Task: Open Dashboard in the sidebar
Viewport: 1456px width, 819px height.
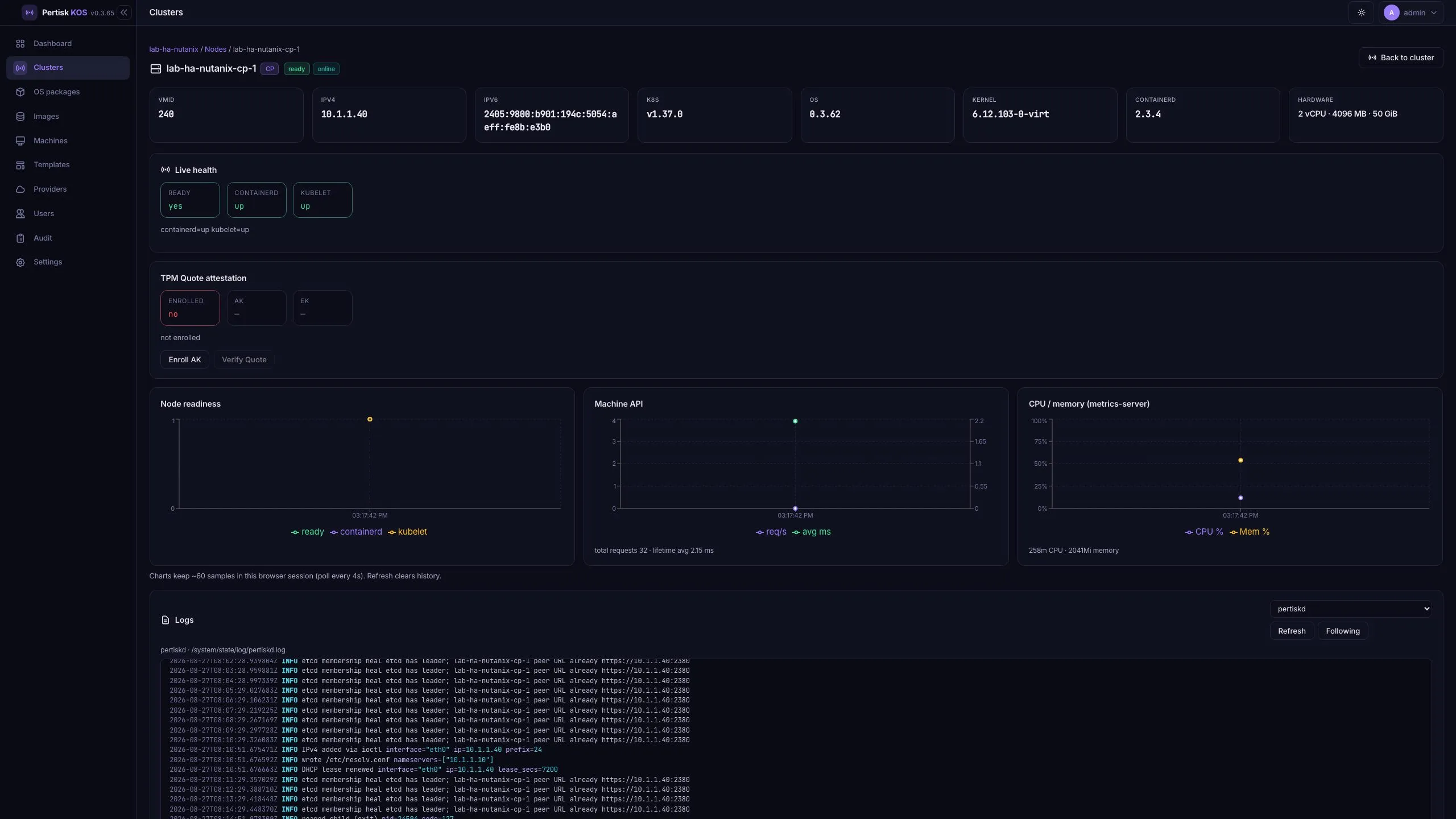Action: coord(68,43)
